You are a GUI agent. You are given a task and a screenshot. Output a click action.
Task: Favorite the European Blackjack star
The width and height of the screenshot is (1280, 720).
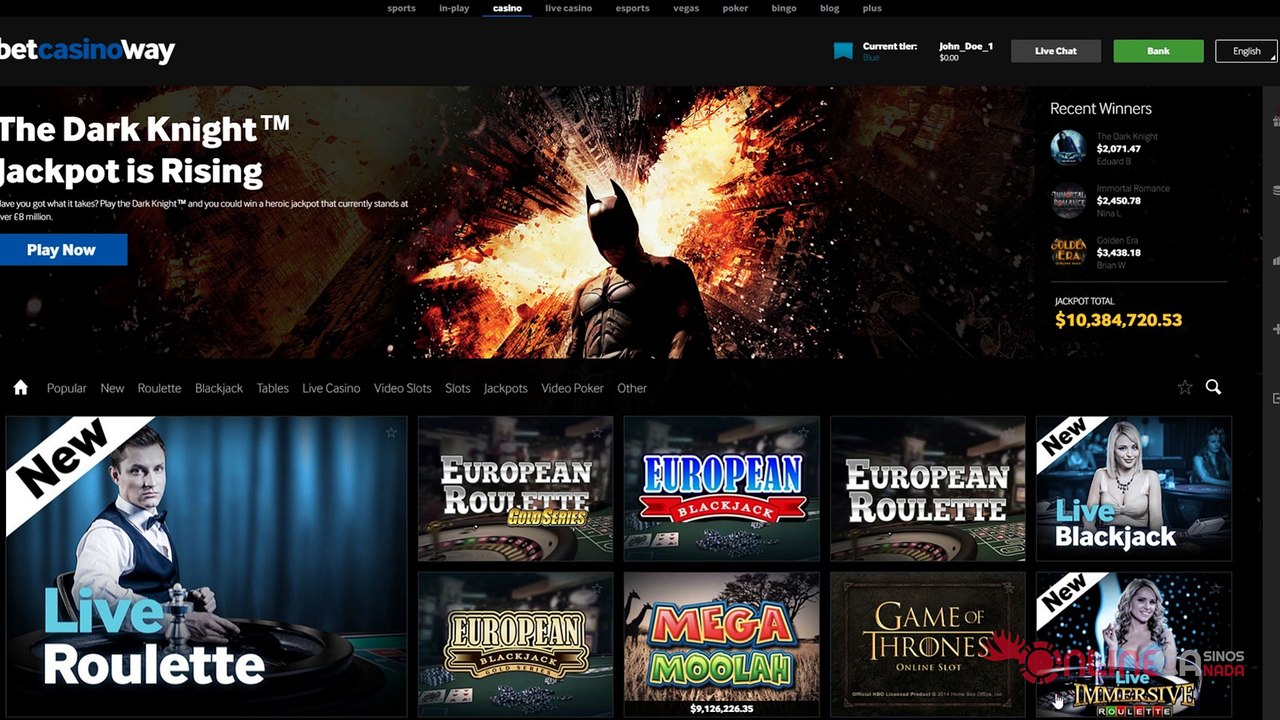(803, 433)
